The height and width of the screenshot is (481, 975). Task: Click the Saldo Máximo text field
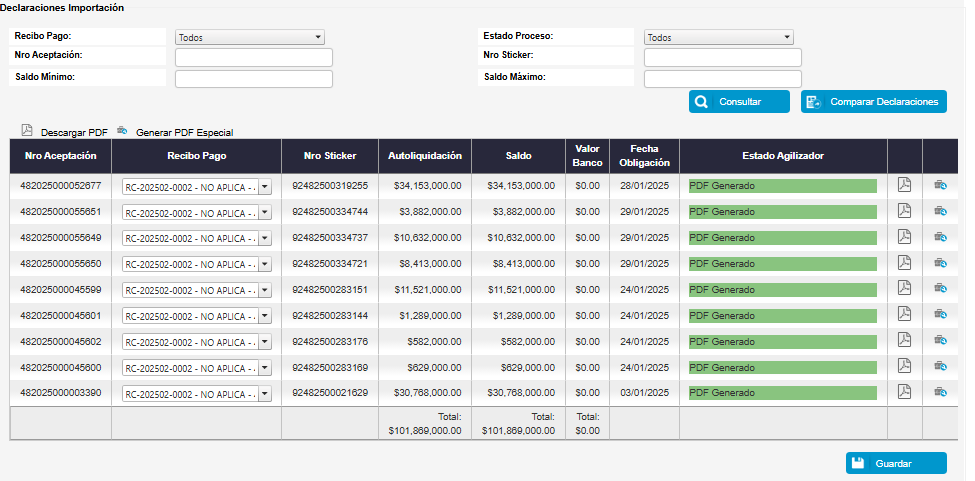[722, 79]
